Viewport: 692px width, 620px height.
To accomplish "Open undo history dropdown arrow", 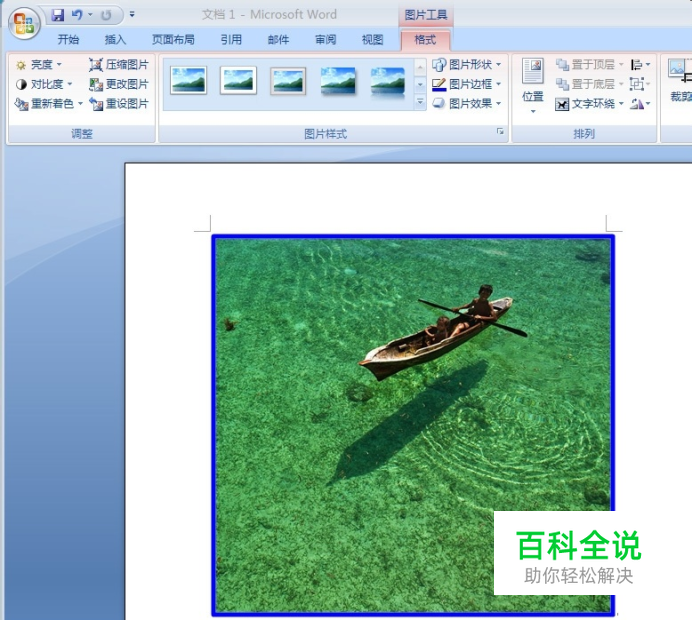I will point(90,15).
